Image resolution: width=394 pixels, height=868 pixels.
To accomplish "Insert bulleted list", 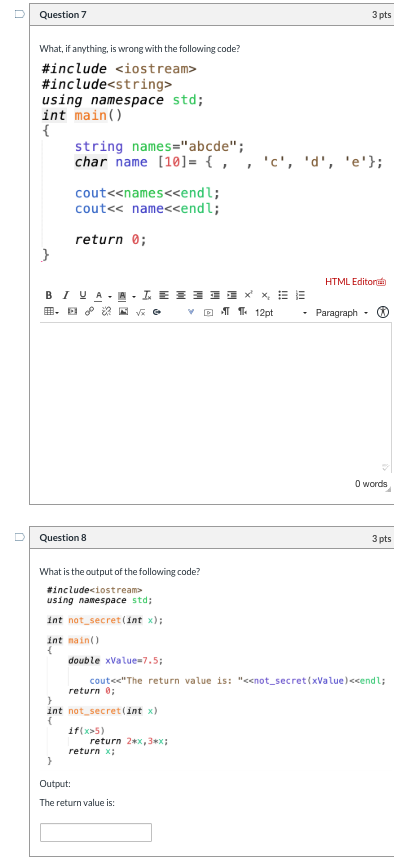I will pyautogui.click(x=282, y=295).
